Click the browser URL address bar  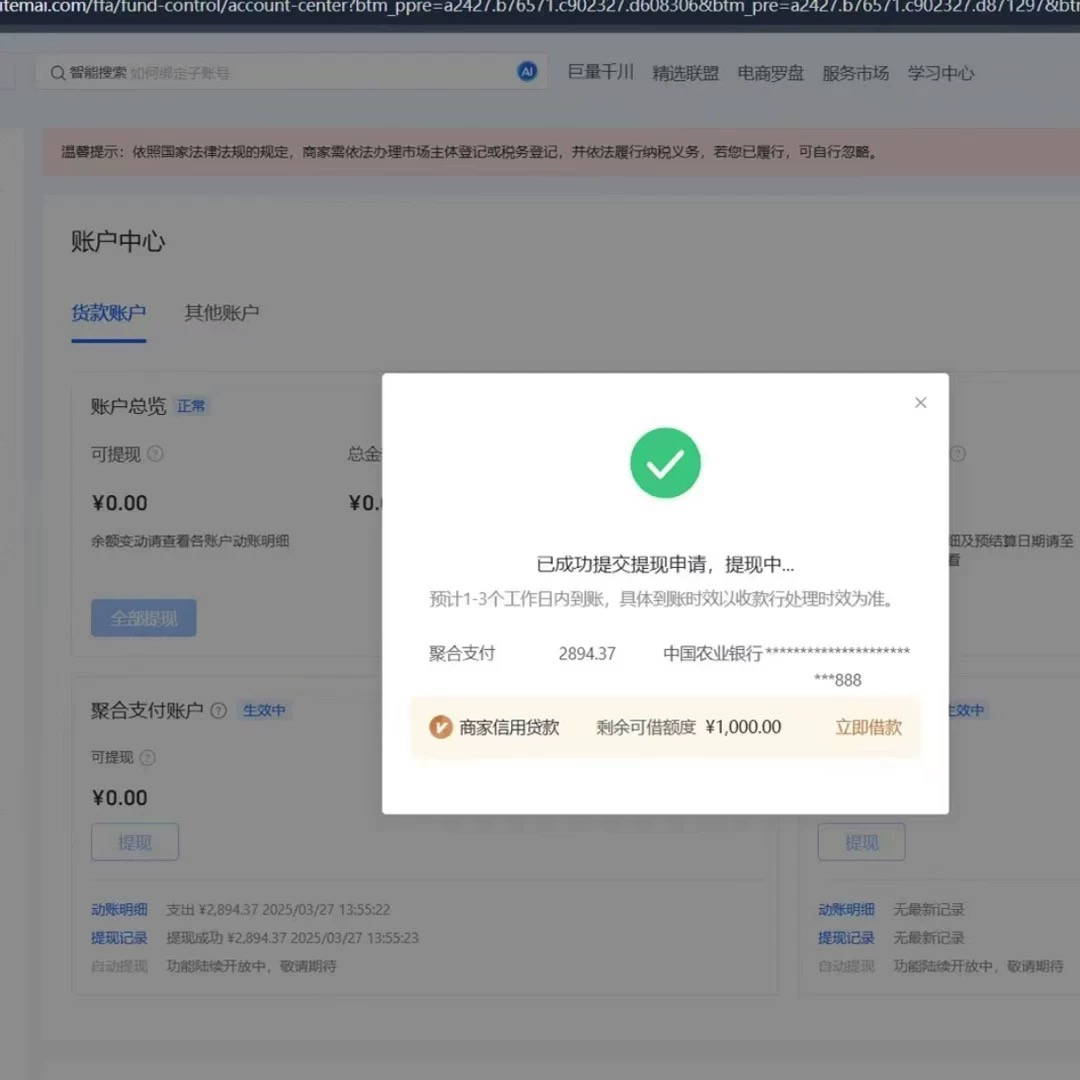(x=540, y=8)
